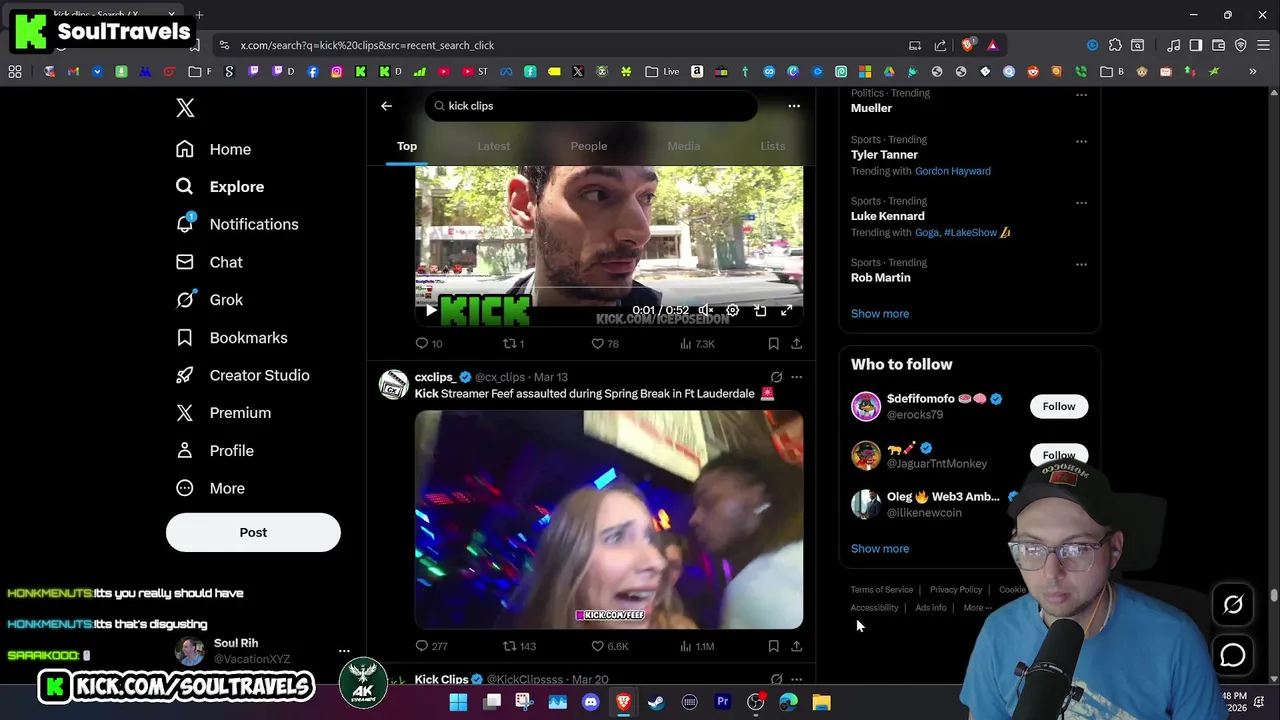
Task: Switch to the People tab
Action: [589, 146]
